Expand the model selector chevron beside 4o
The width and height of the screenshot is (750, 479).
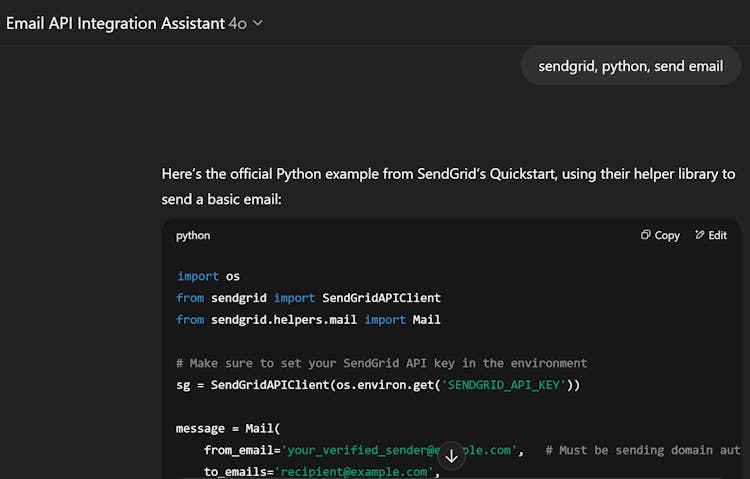tap(258, 23)
